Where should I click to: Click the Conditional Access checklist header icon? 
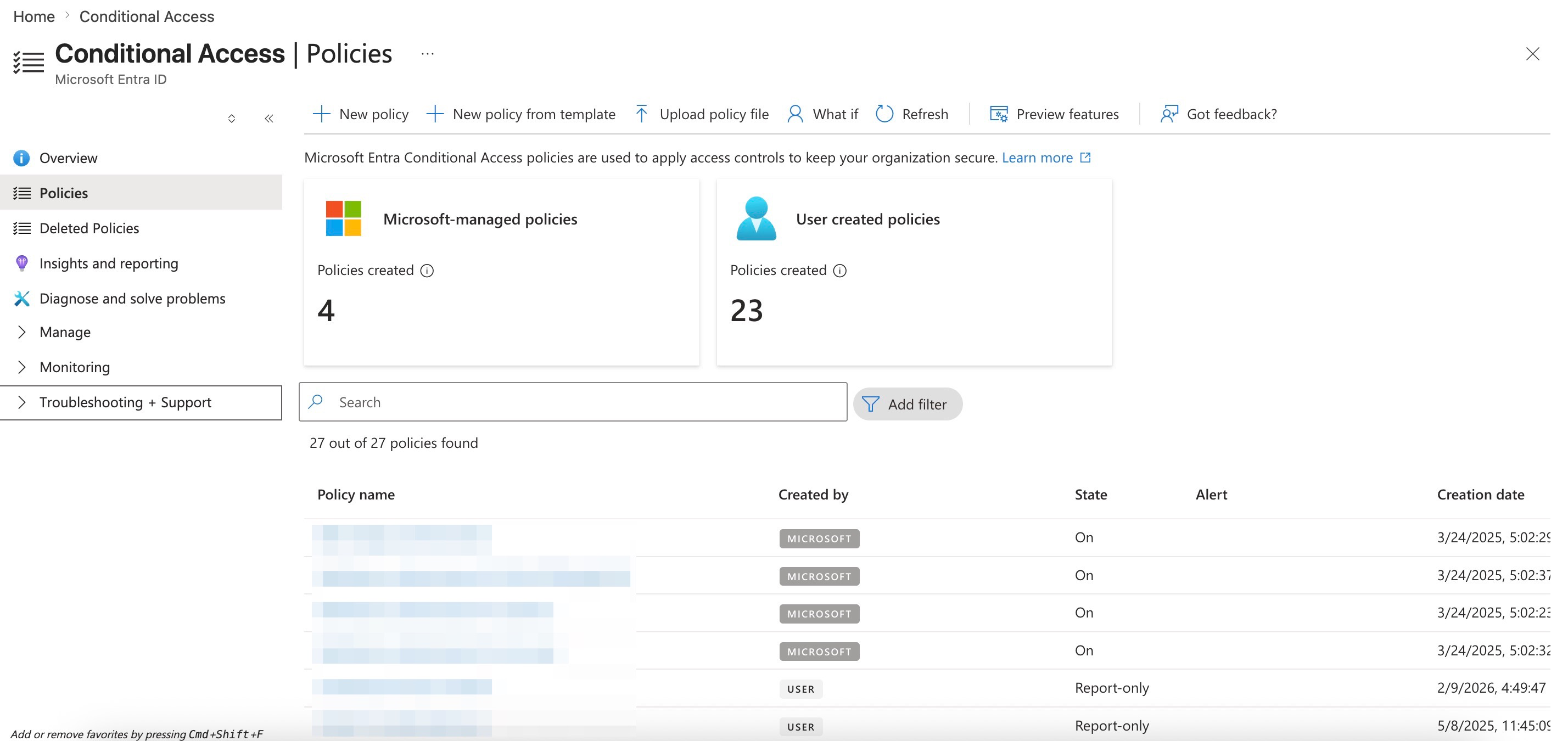point(29,62)
